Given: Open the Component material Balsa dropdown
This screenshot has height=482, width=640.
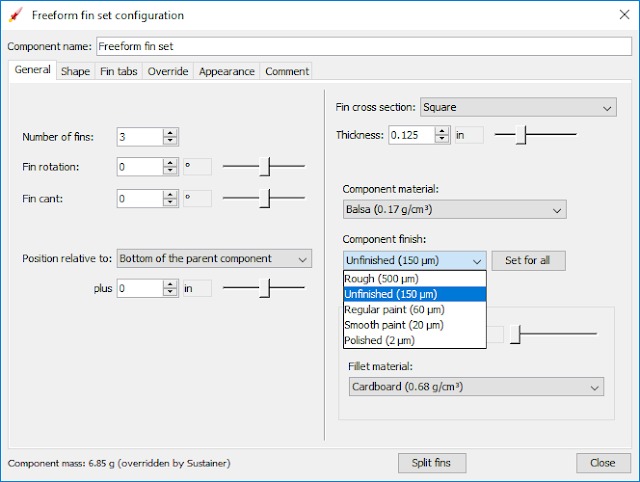Looking at the screenshot, I should pos(455,209).
